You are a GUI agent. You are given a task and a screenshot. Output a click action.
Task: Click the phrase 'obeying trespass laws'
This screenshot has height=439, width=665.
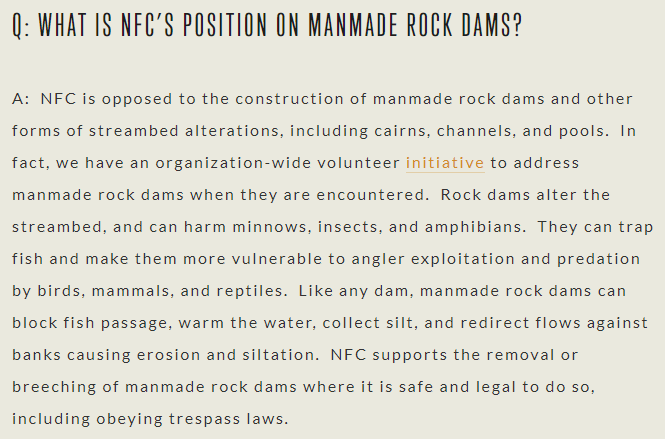click(193, 419)
